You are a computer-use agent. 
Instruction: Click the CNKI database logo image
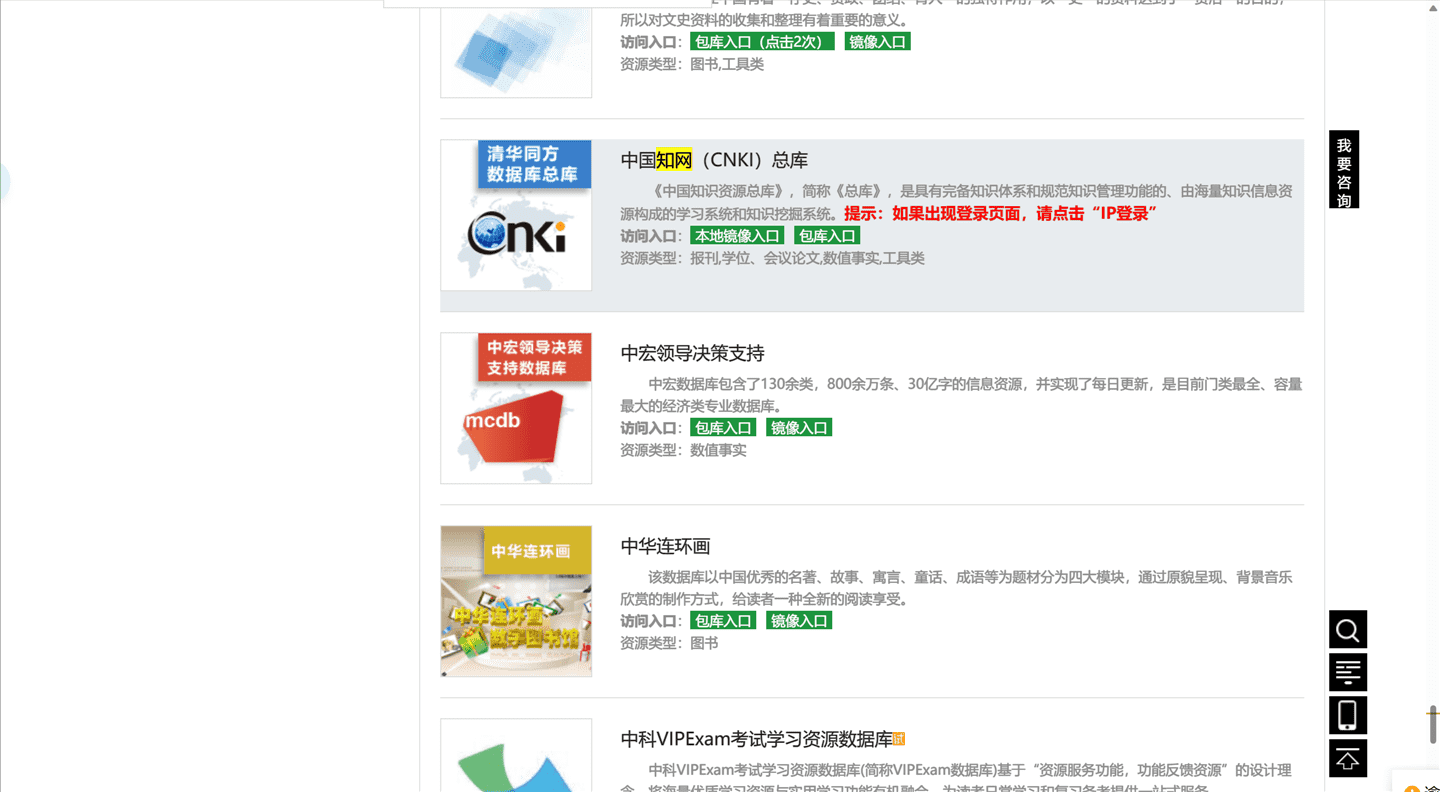coord(516,216)
